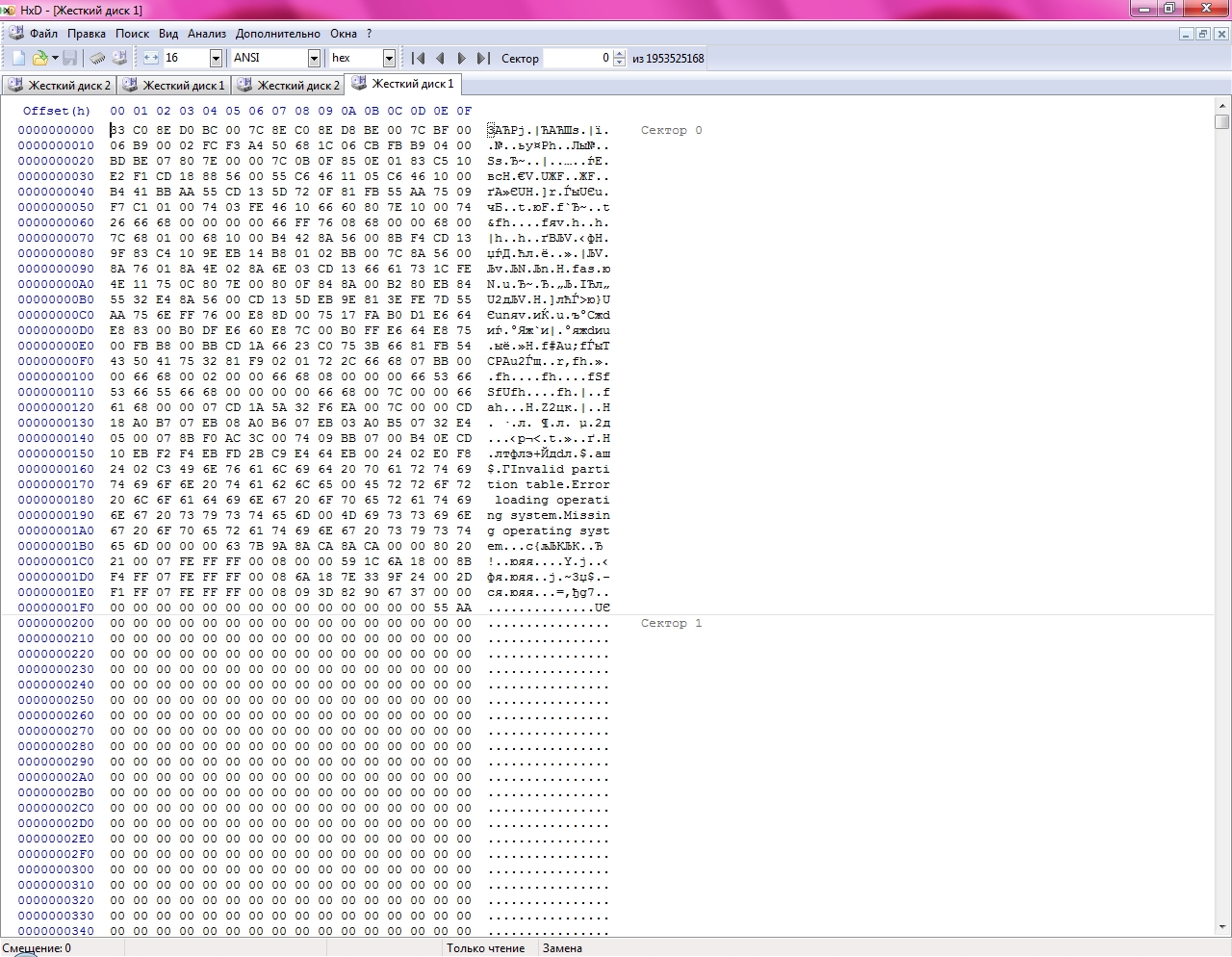Click the New file icon

[x=18, y=59]
